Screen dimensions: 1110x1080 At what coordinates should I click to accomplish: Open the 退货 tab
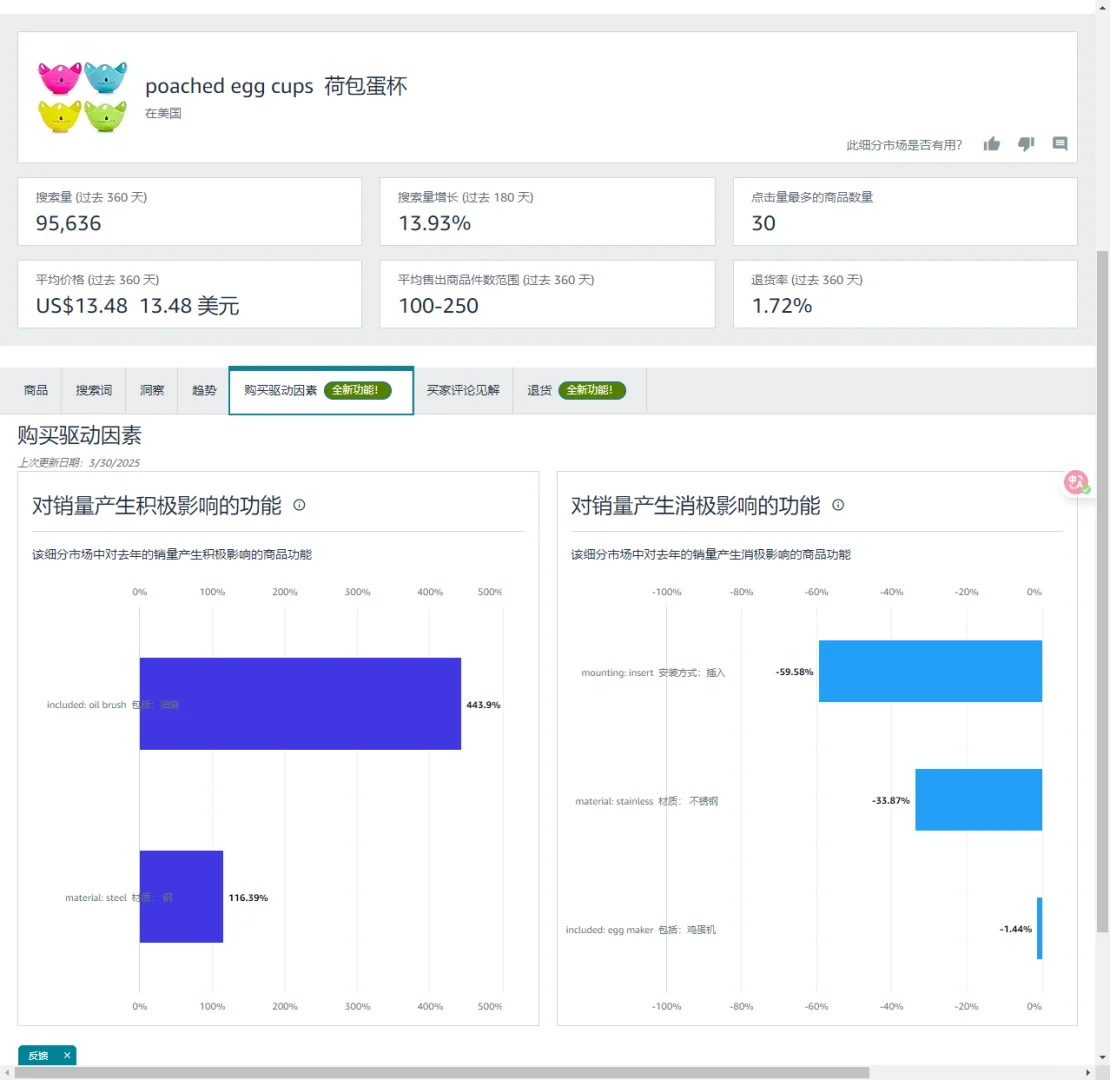579,390
